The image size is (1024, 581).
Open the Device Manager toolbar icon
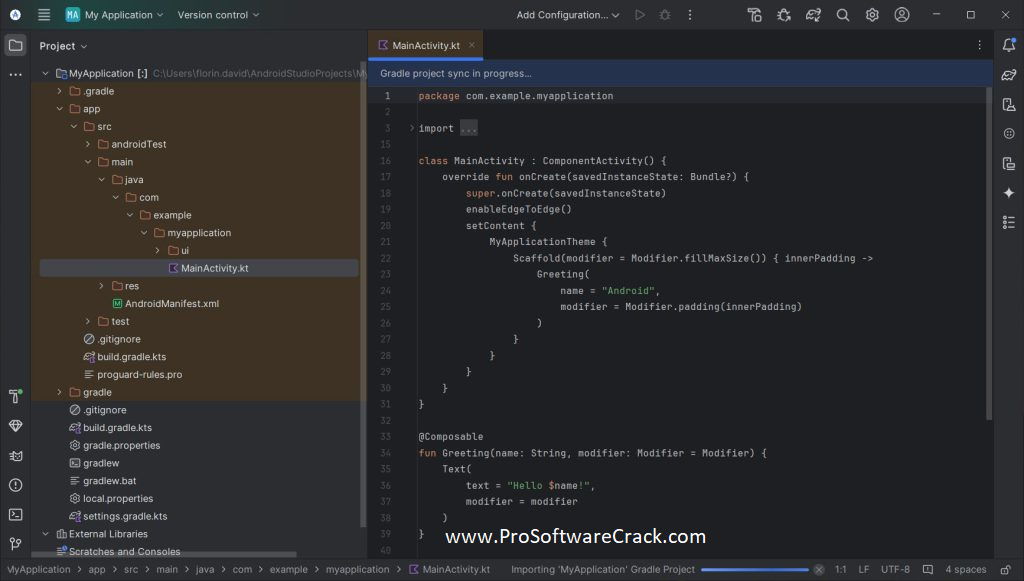(754, 14)
